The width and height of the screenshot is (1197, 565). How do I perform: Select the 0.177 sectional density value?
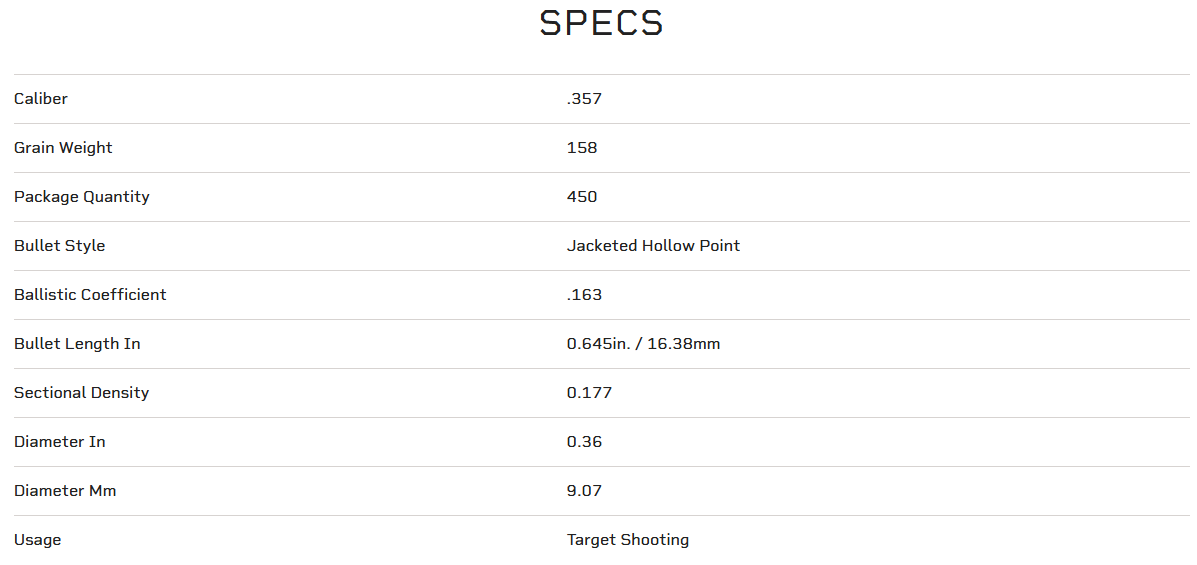tap(589, 393)
